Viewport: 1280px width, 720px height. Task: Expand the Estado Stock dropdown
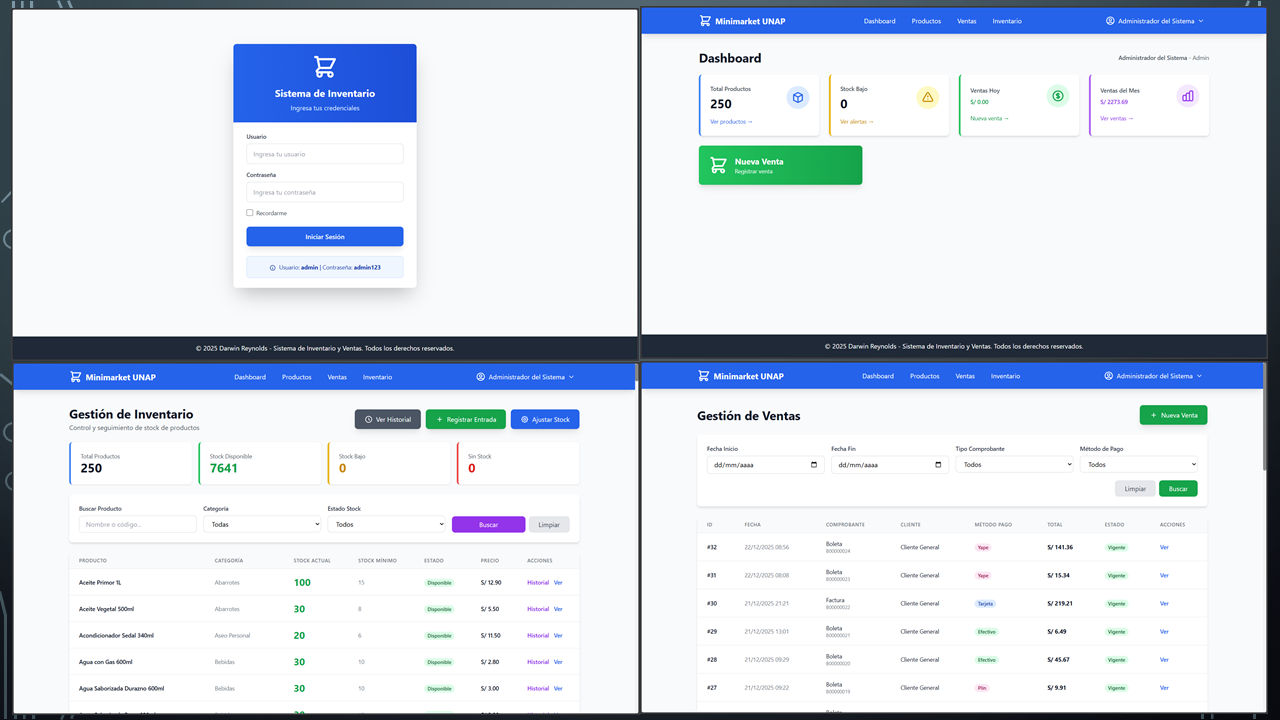386,524
